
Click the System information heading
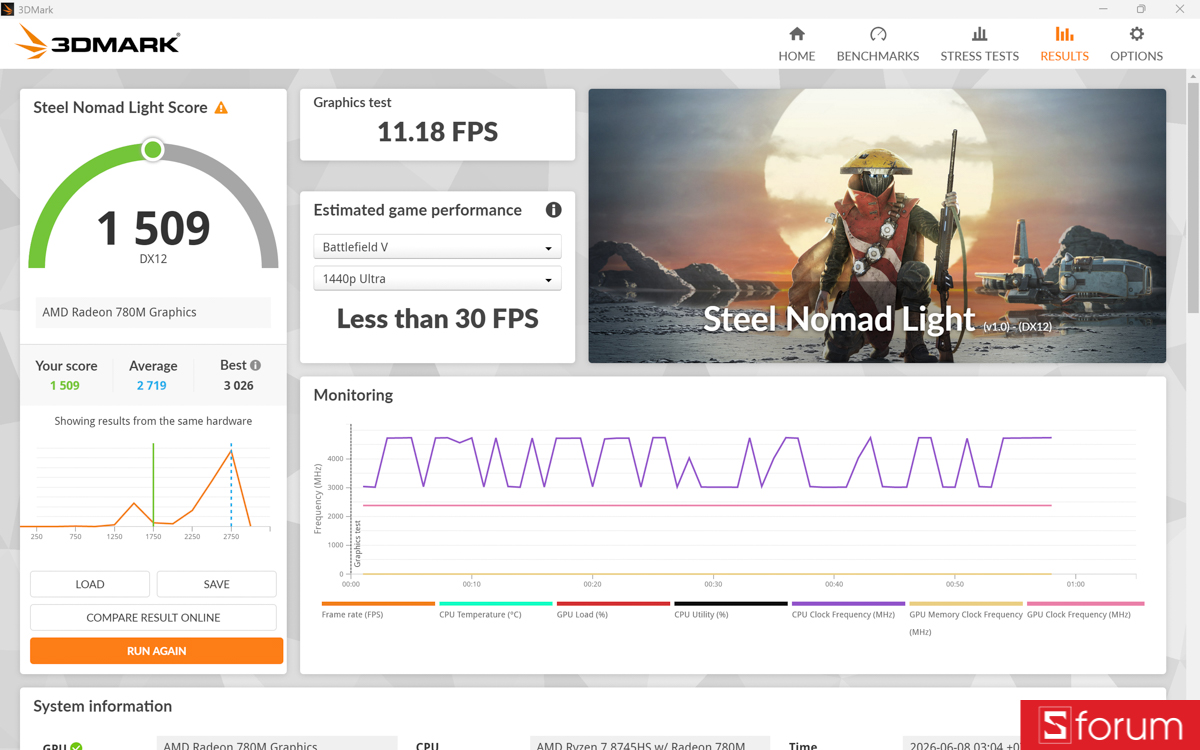point(102,706)
